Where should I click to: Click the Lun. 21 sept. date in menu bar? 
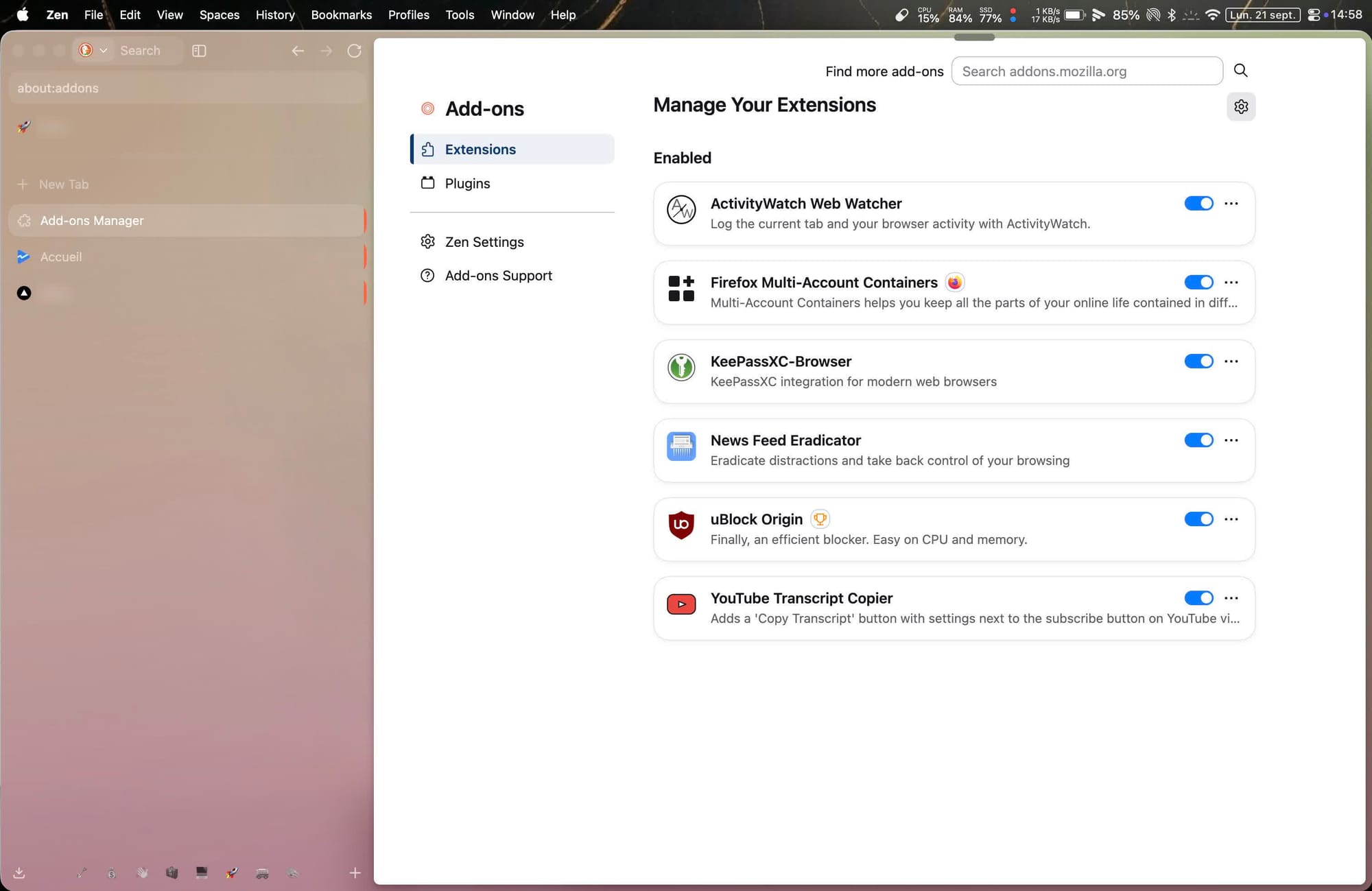[x=1263, y=14]
